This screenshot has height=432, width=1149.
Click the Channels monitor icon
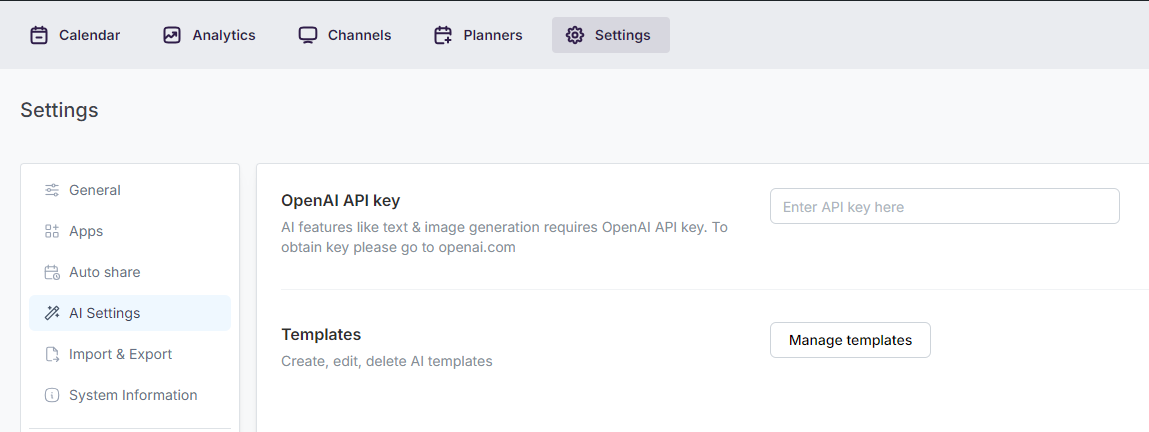coord(308,35)
